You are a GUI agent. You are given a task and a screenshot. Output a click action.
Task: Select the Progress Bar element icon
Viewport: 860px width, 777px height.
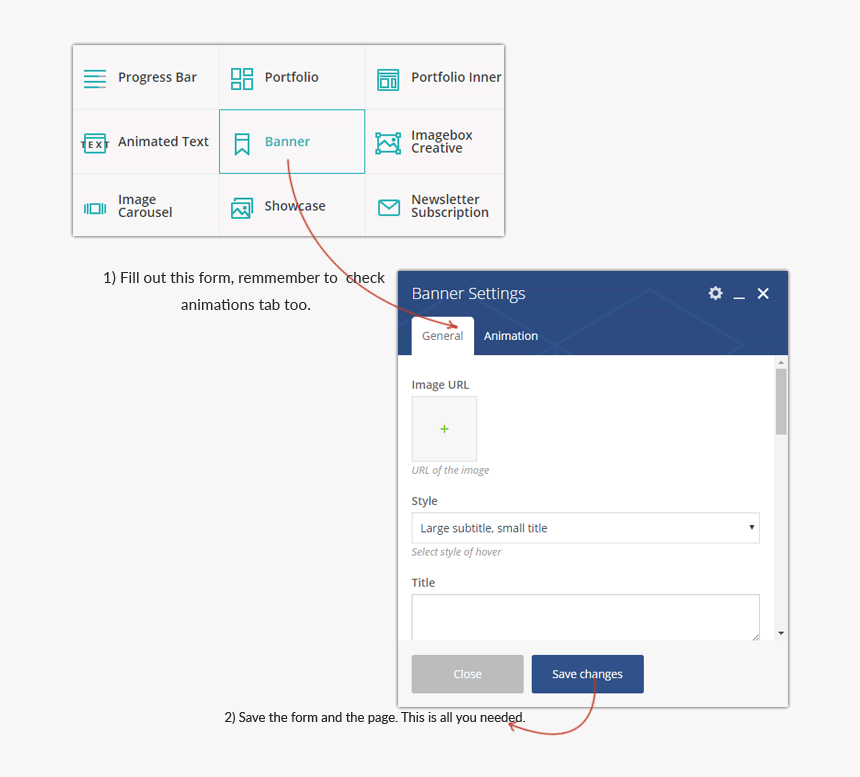point(95,78)
